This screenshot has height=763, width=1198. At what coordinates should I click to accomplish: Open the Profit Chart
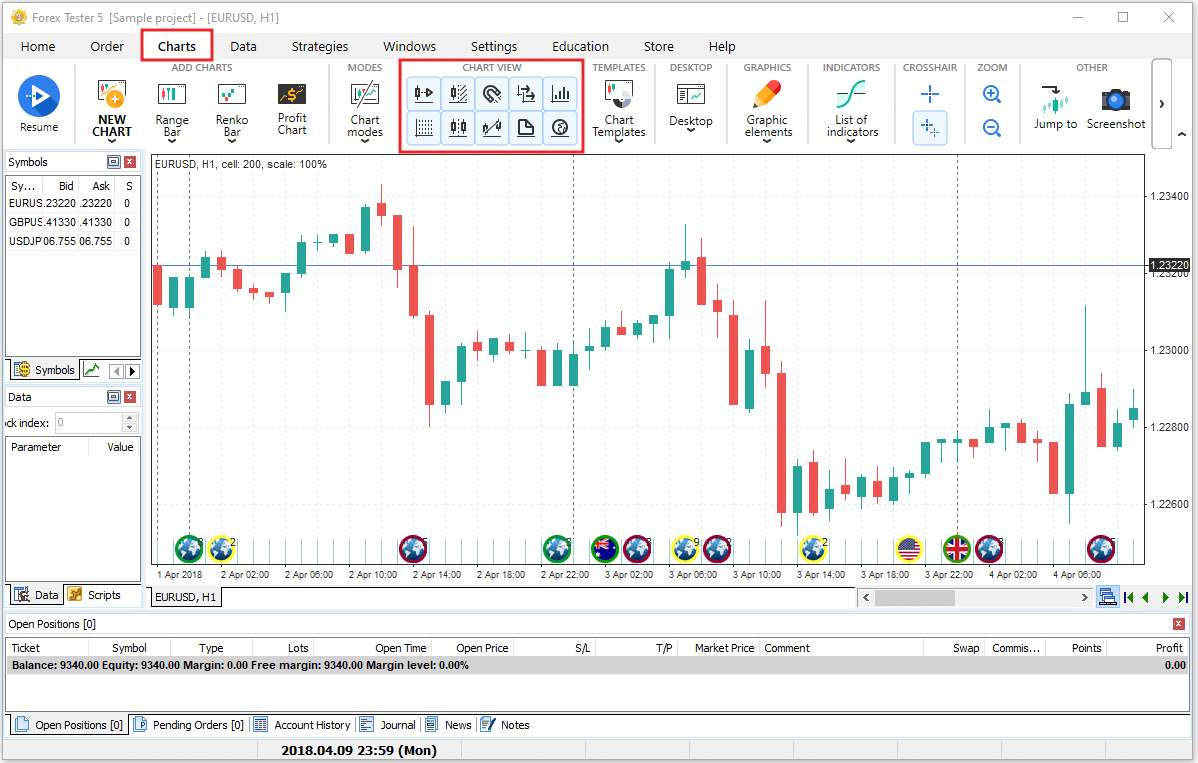[x=292, y=108]
